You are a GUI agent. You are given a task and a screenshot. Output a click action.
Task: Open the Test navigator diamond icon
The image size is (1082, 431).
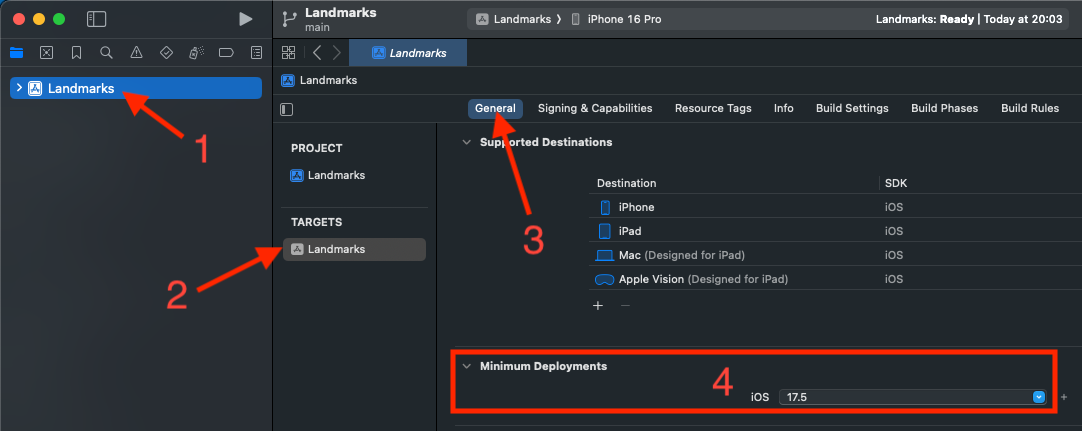point(166,52)
